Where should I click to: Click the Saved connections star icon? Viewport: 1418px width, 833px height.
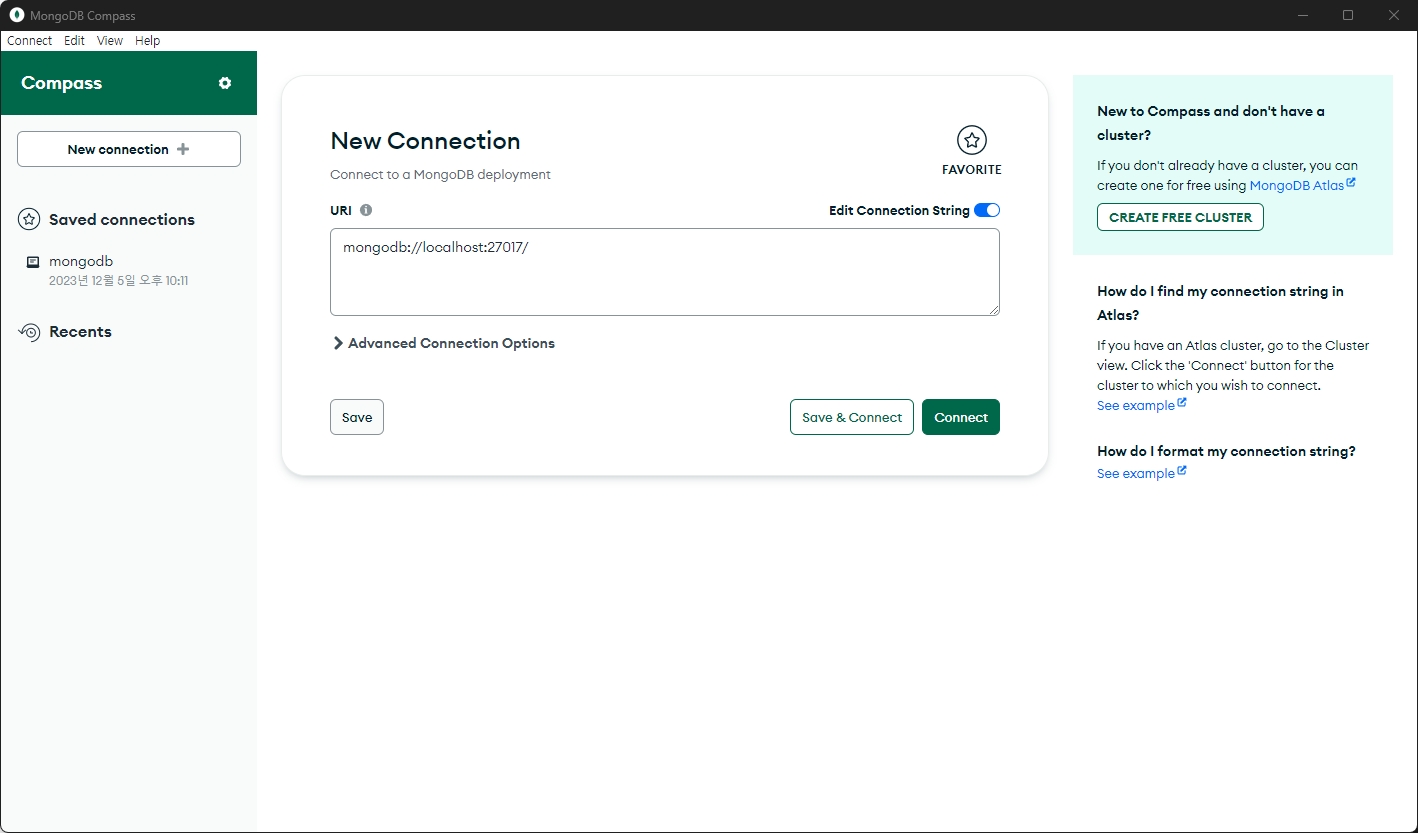pyautogui.click(x=29, y=219)
